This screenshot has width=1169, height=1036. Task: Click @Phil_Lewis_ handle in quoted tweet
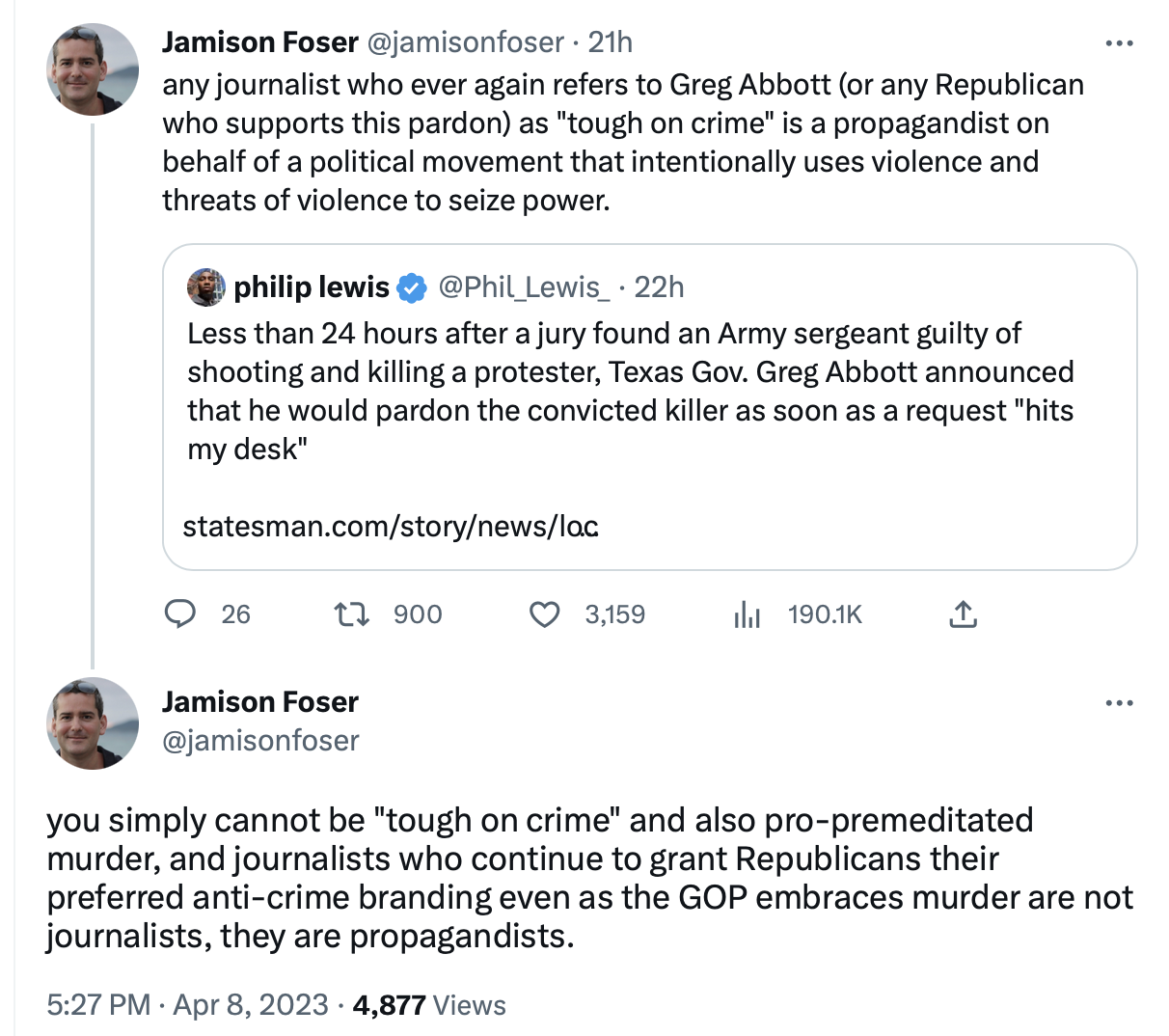coord(524,287)
